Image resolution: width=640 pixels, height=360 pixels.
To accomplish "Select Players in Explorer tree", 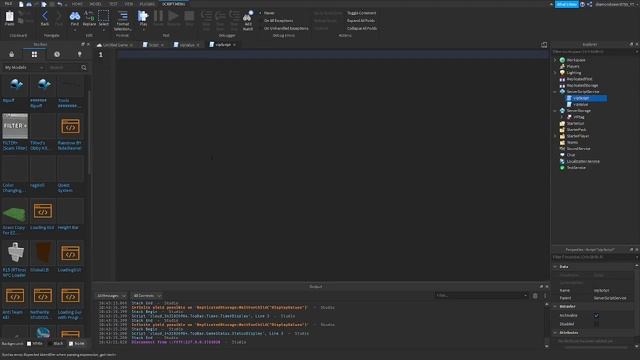I will click(x=573, y=66).
